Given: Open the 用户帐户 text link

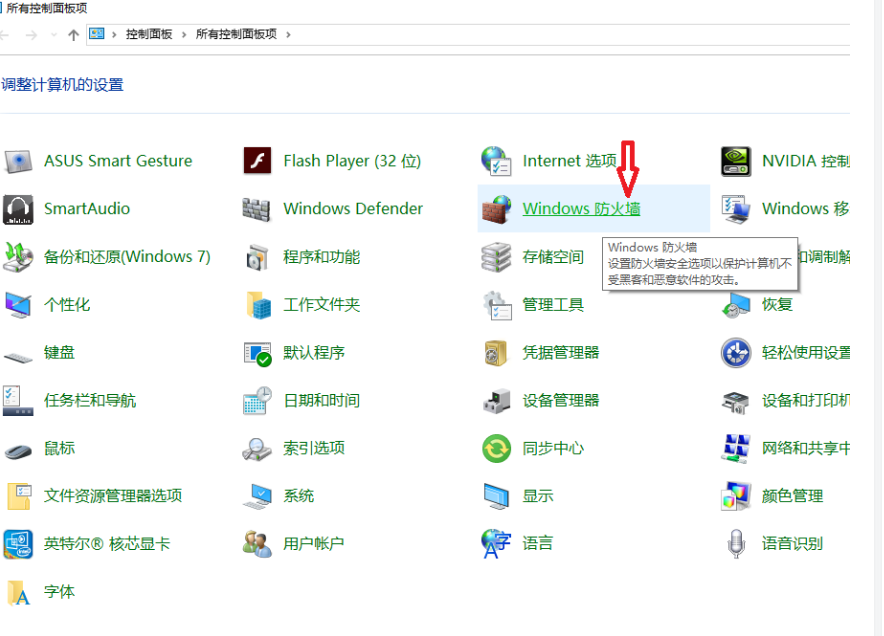Looking at the screenshot, I should [x=313, y=544].
